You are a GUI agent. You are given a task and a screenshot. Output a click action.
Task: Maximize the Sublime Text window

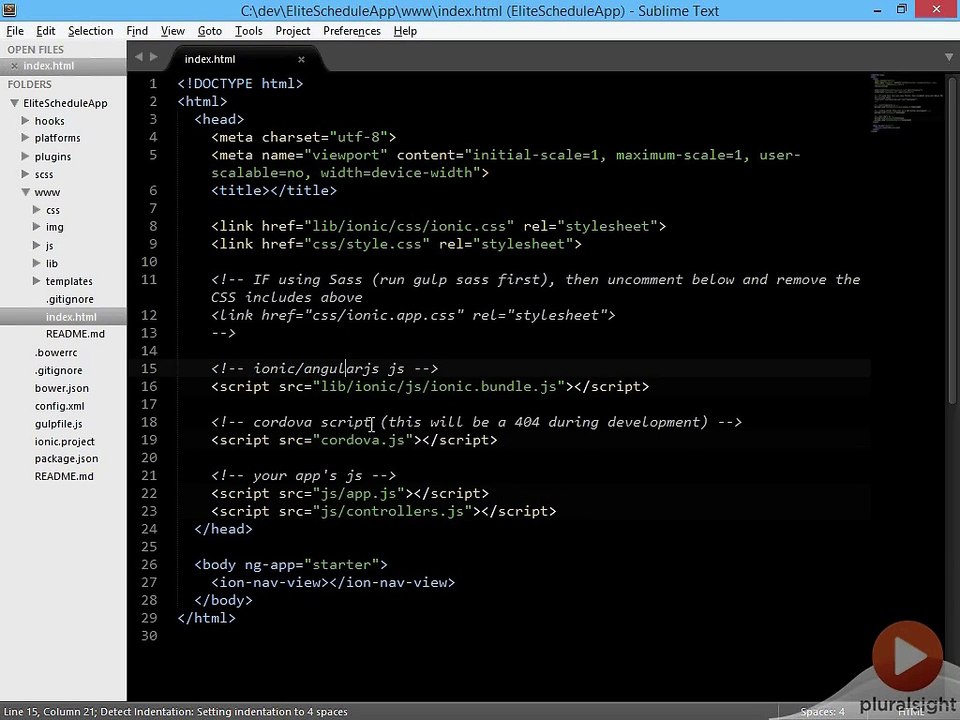point(902,10)
